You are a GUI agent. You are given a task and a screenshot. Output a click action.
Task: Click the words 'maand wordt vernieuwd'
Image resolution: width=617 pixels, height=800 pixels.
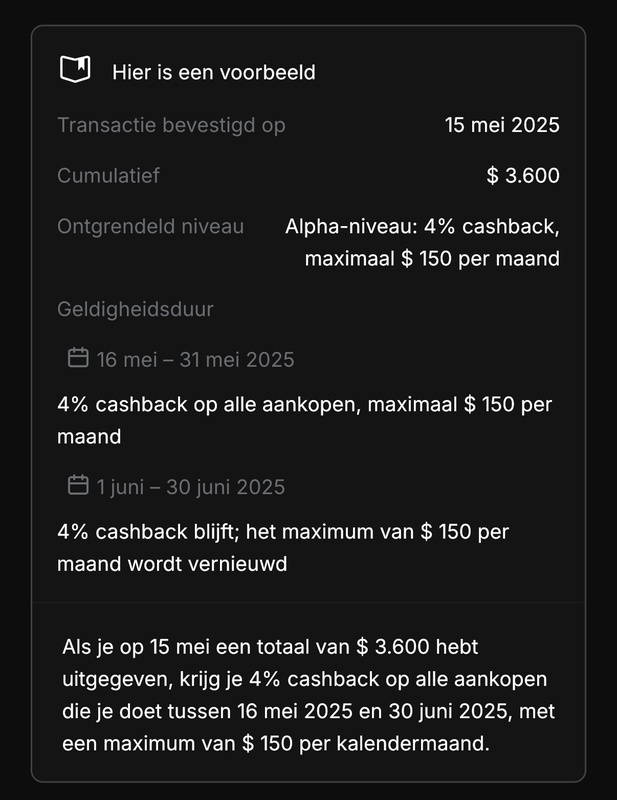pos(172,564)
